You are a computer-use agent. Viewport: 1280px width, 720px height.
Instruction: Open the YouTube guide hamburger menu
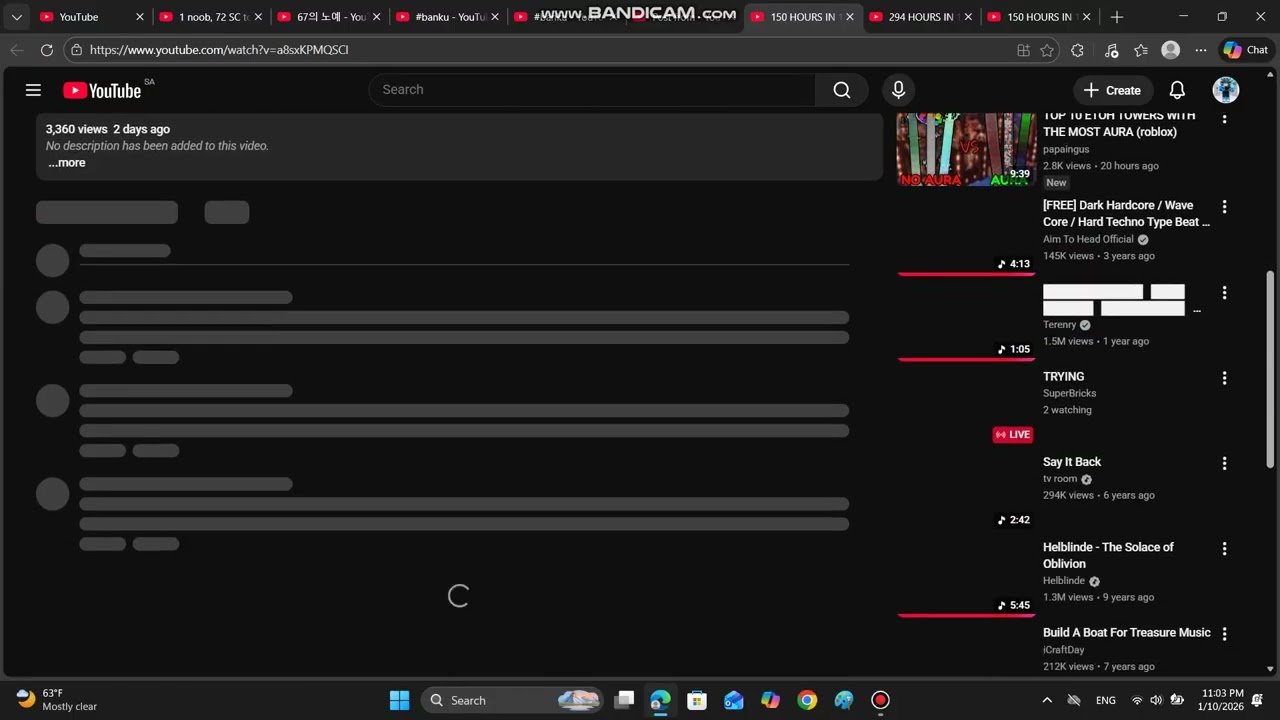pos(33,90)
